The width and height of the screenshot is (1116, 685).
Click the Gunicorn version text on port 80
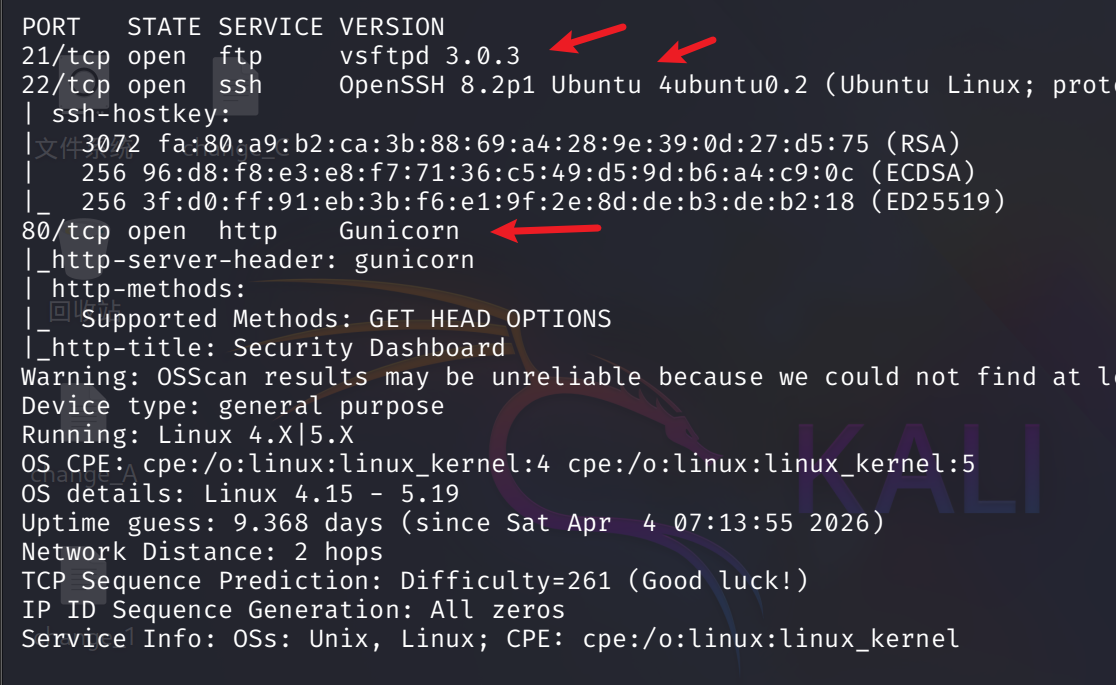(x=399, y=231)
